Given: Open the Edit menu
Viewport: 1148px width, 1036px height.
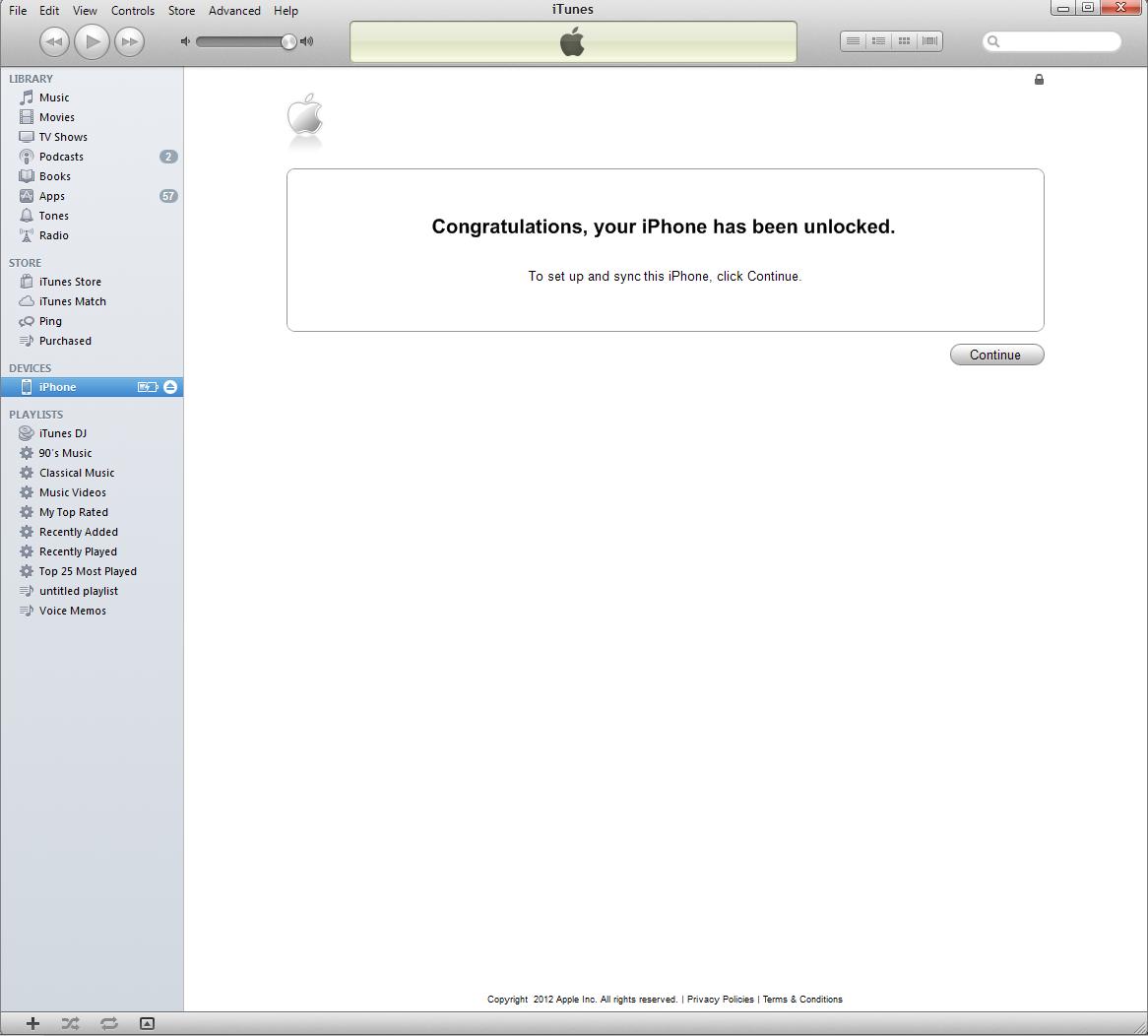Looking at the screenshot, I should coord(49,10).
